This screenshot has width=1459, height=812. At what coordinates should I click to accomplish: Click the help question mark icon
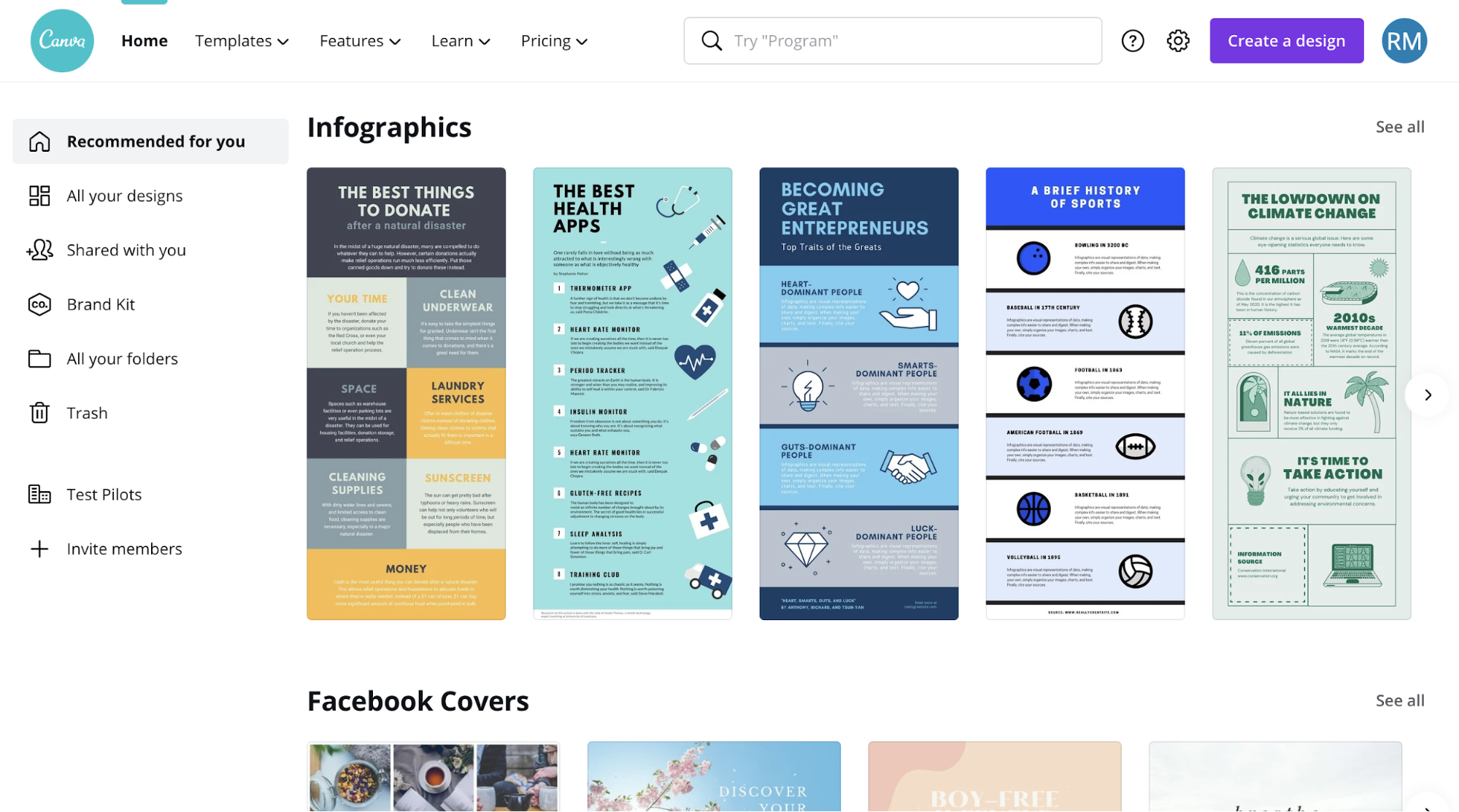tap(1132, 40)
